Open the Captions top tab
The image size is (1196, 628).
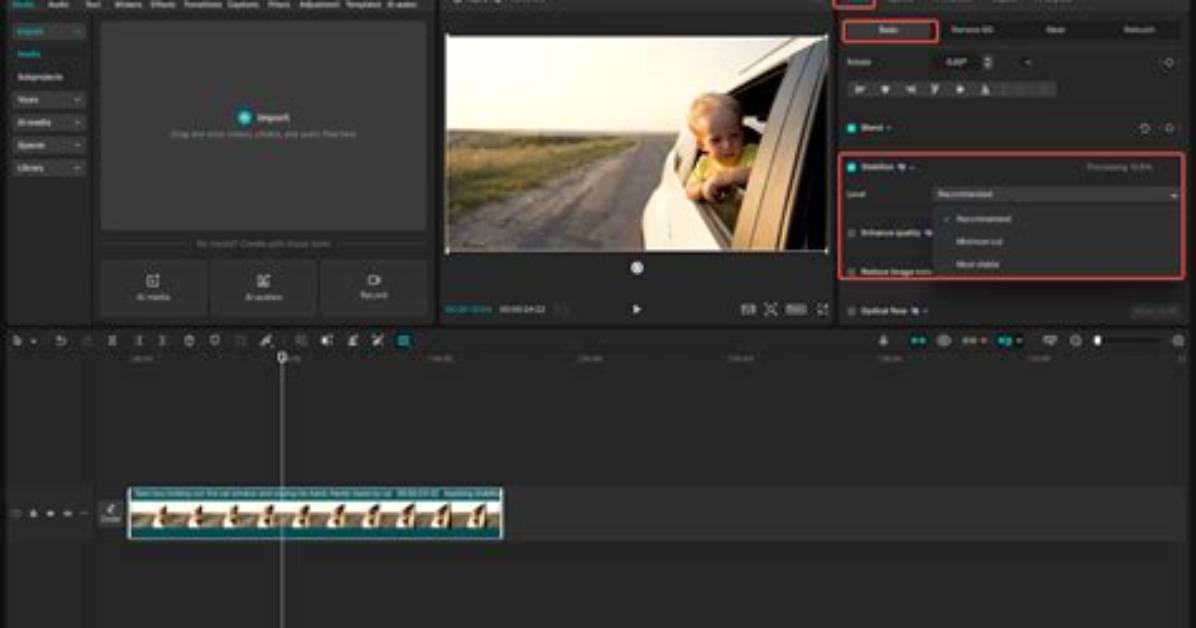243,4
